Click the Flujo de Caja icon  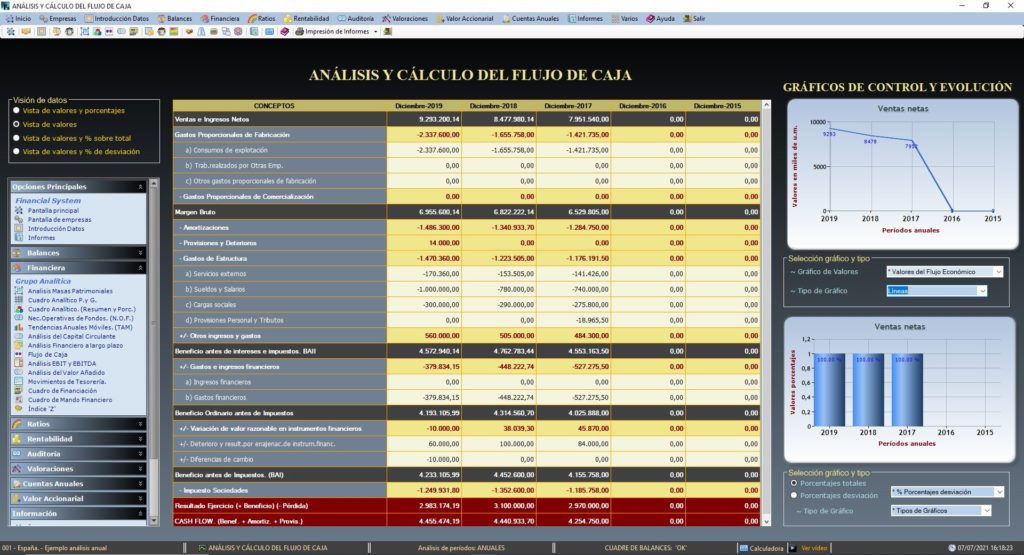18,355
